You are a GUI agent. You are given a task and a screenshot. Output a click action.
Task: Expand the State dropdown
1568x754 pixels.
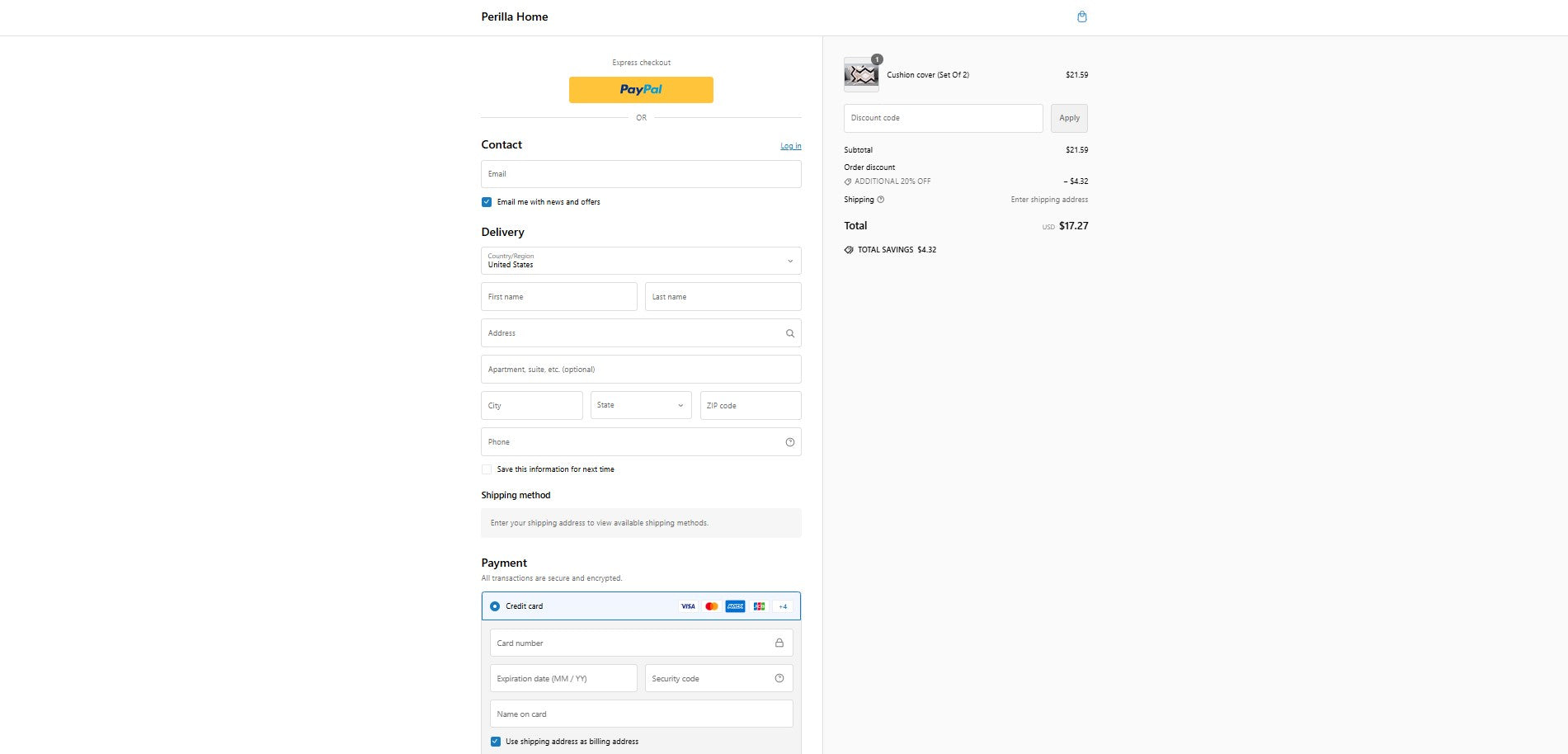coord(640,405)
